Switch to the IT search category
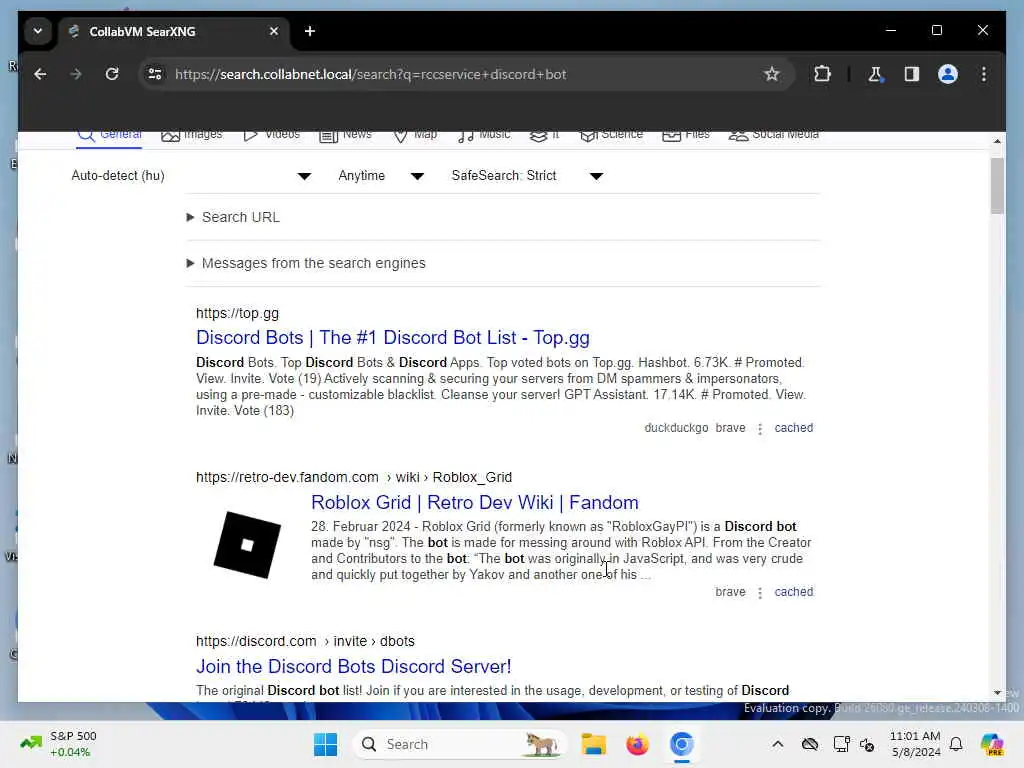Viewport: 1024px width, 768px height. 545,135
